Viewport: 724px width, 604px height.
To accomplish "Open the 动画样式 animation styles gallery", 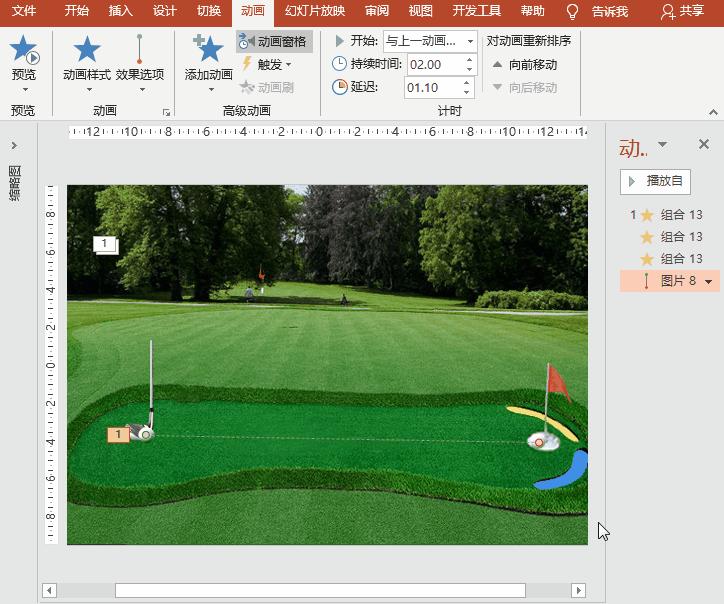I will tap(87, 50).
